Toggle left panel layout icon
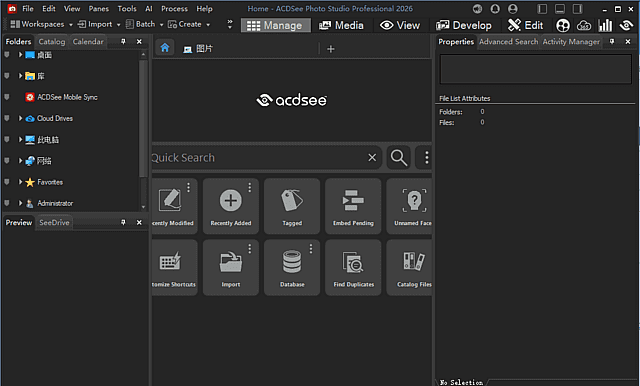This screenshot has width=640, height=386. click(x=542, y=9)
